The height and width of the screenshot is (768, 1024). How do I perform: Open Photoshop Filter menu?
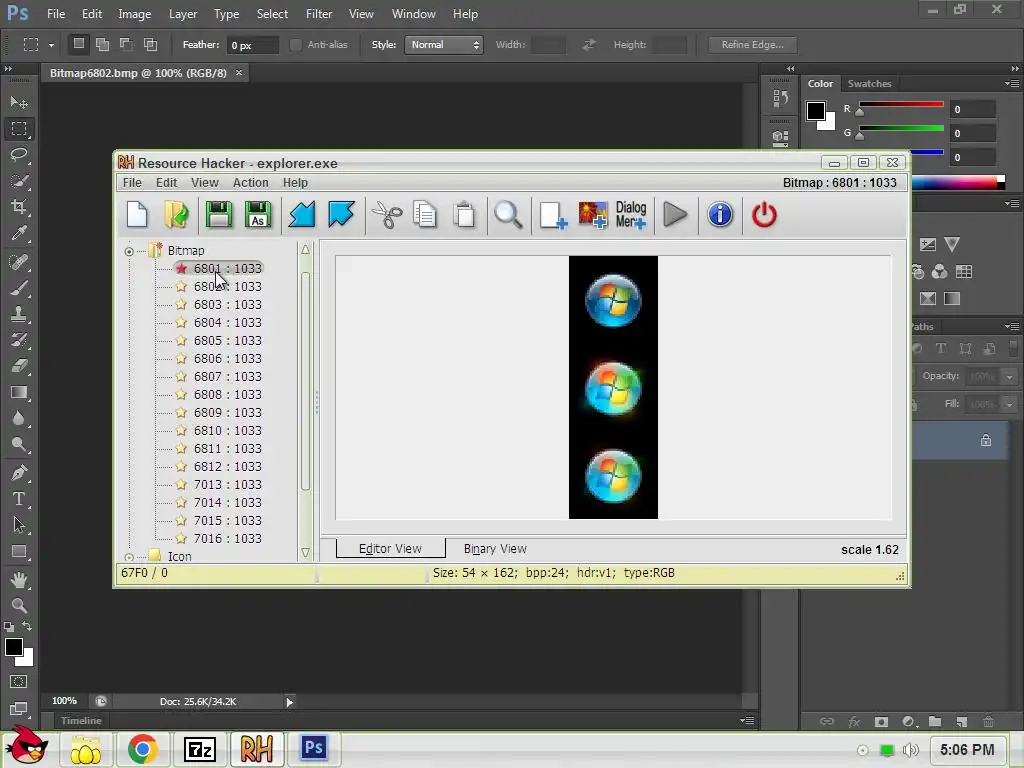319,14
